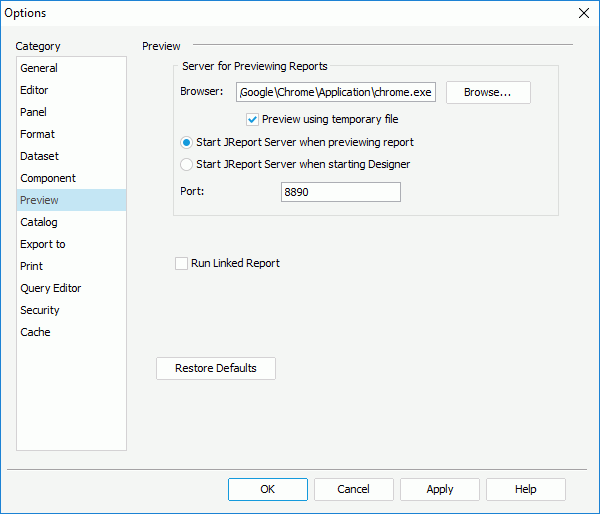Image resolution: width=600 pixels, height=514 pixels.
Task: Choose Start JReport Server when starting Designer
Action: tap(186, 165)
